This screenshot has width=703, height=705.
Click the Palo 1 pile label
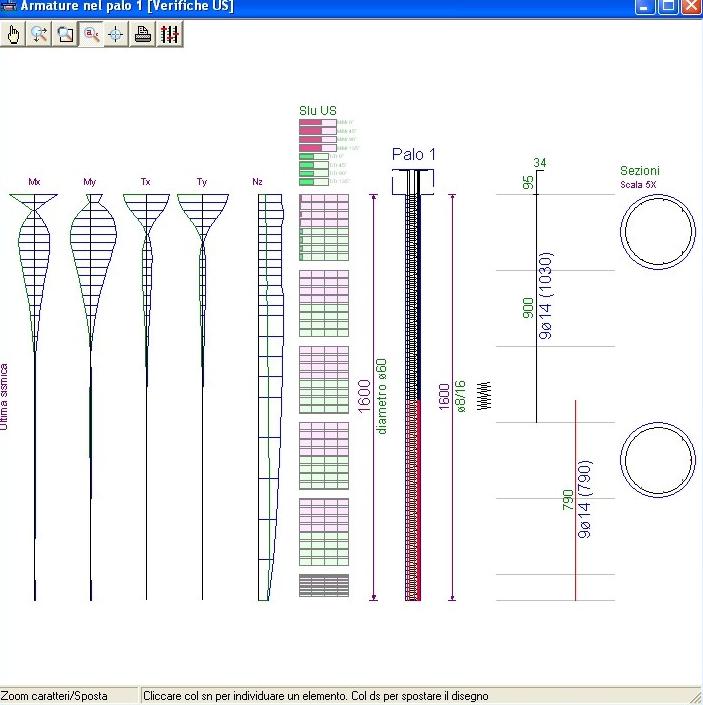pyautogui.click(x=413, y=154)
